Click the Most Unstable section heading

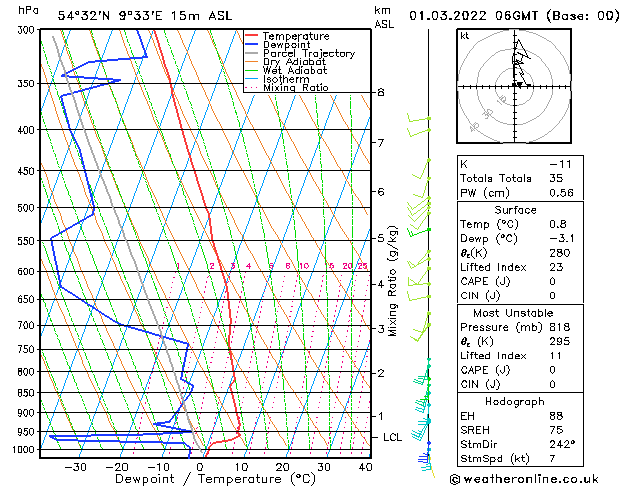click(513, 313)
